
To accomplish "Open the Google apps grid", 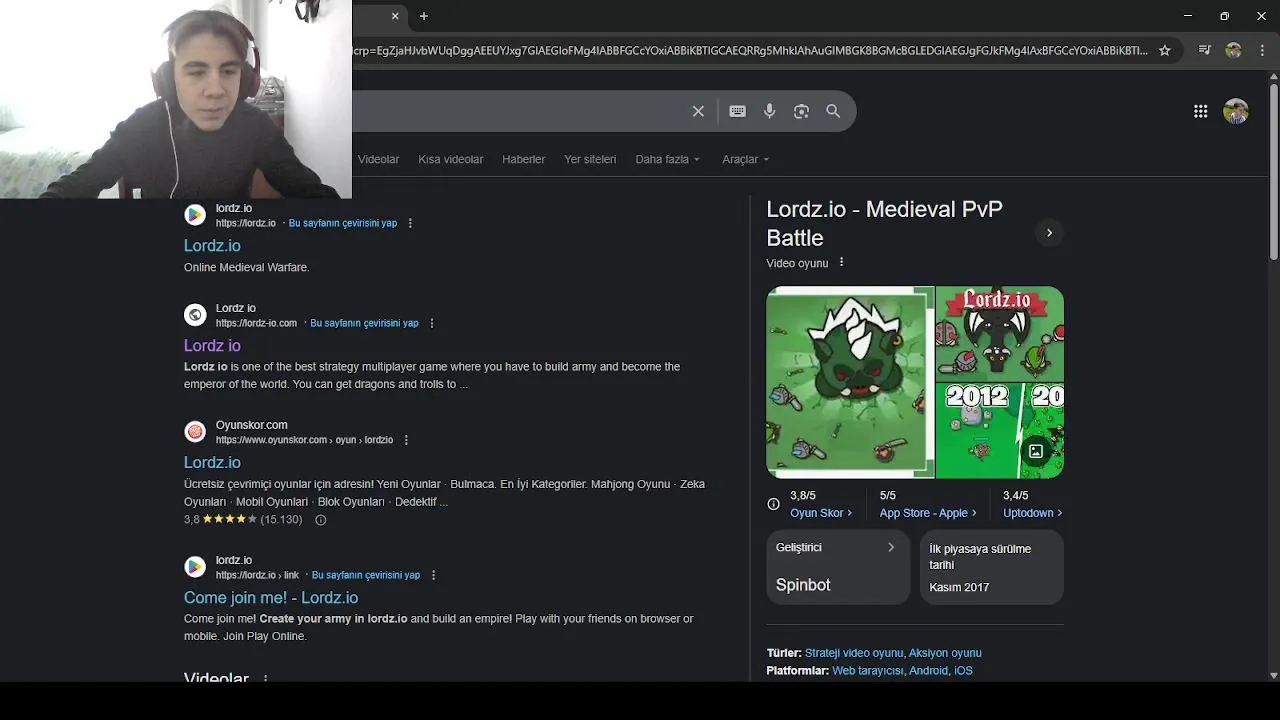I will [1201, 112].
